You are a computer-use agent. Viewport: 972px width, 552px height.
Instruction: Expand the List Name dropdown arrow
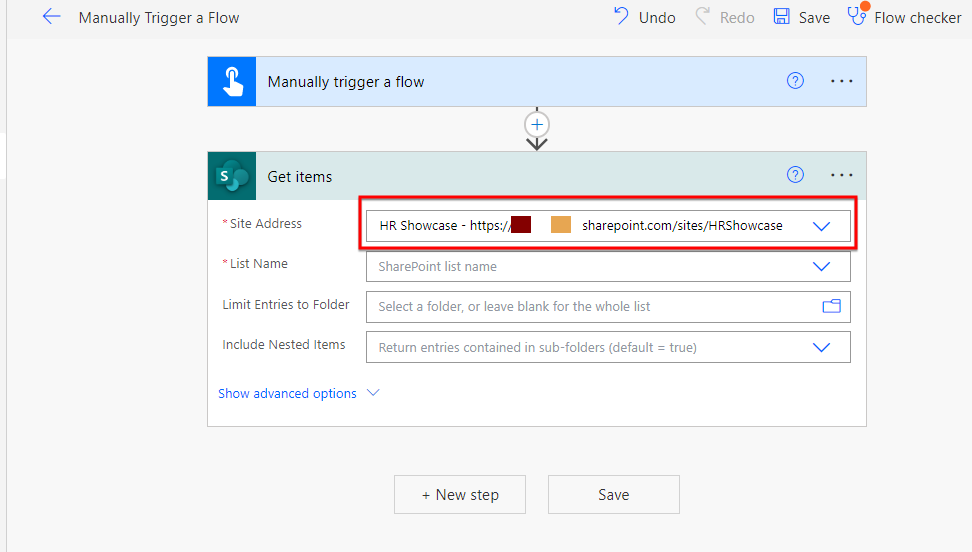point(821,267)
